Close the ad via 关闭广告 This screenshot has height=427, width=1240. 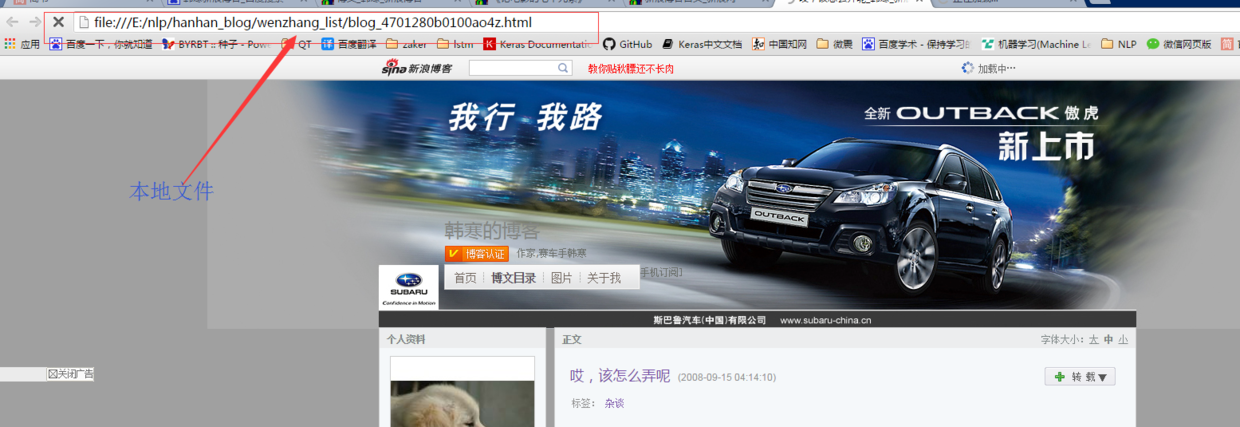[70, 374]
